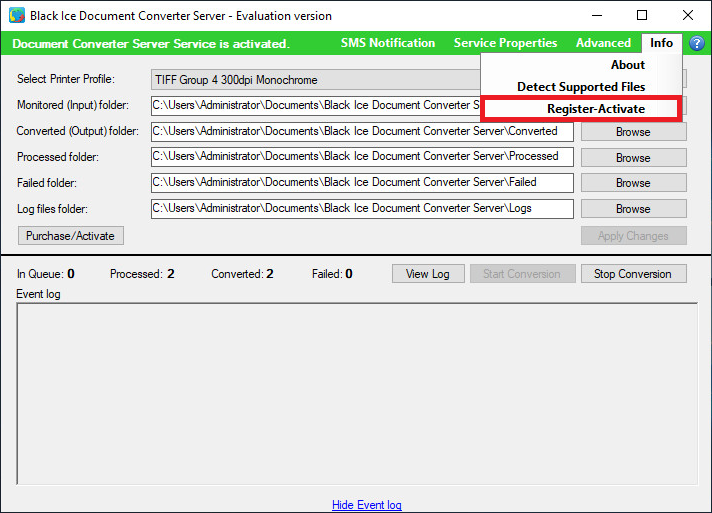Close the Document Converter Server window

(x=687, y=15)
